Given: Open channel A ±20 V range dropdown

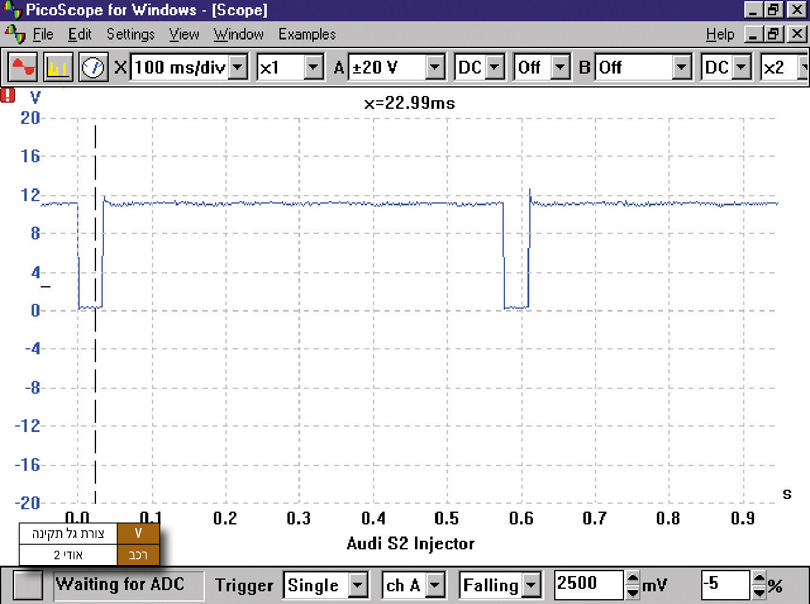Looking at the screenshot, I should [x=435, y=68].
